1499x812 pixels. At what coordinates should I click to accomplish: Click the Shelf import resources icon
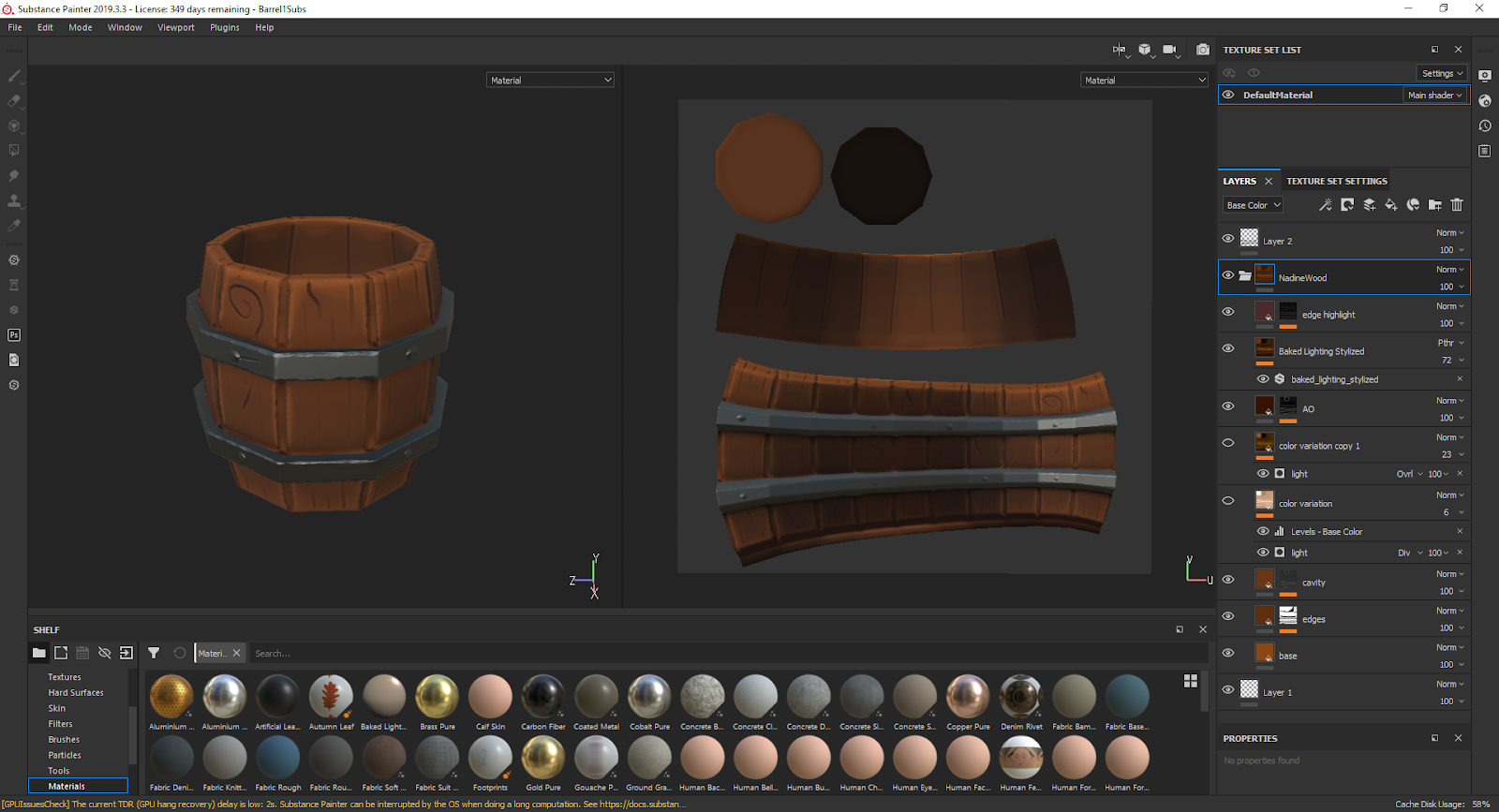126,653
